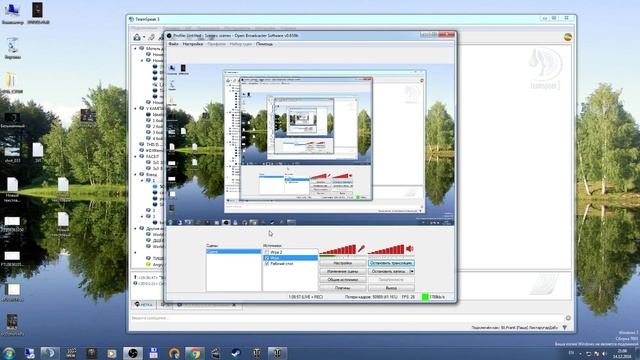Click the Остановить запись button

(389, 271)
